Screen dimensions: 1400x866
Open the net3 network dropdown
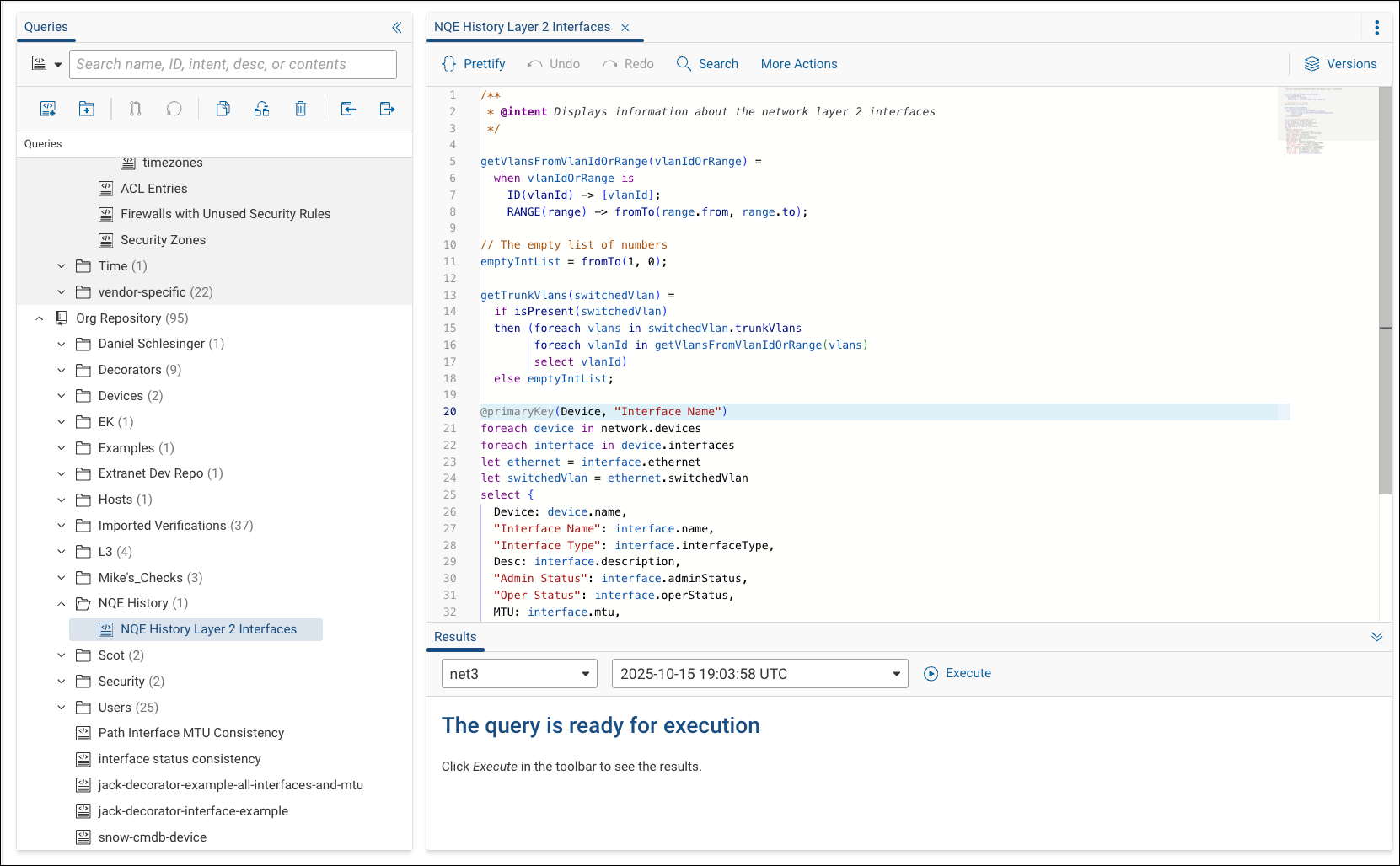point(584,673)
